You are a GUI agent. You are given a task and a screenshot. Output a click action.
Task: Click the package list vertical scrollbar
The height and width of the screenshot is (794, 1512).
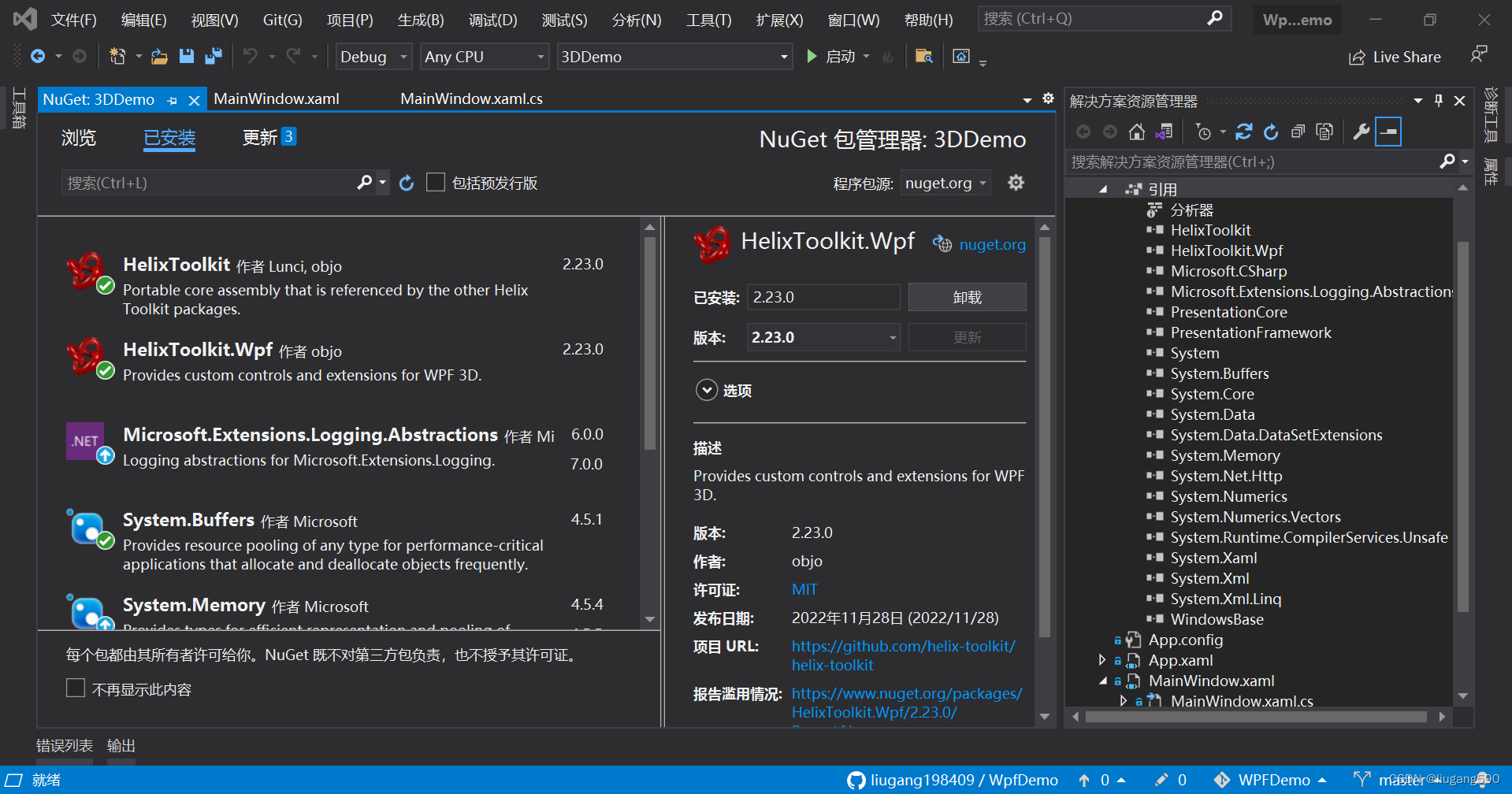(650, 343)
